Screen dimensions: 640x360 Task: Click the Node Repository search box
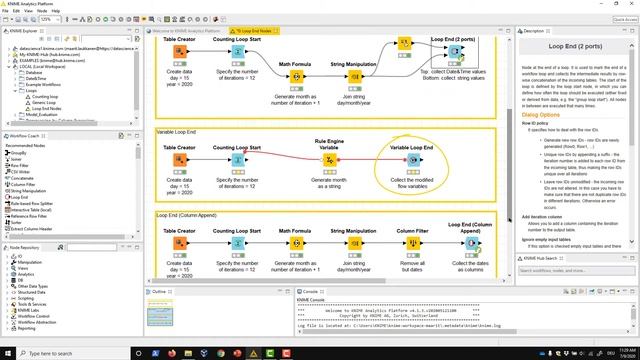[x=92, y=248]
